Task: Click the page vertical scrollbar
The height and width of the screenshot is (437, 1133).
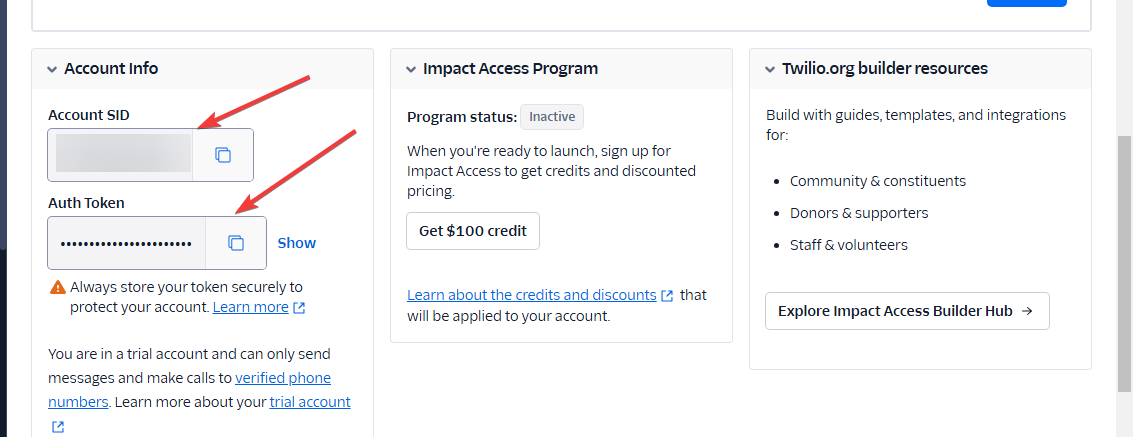Action: pyautogui.click(x=1124, y=264)
